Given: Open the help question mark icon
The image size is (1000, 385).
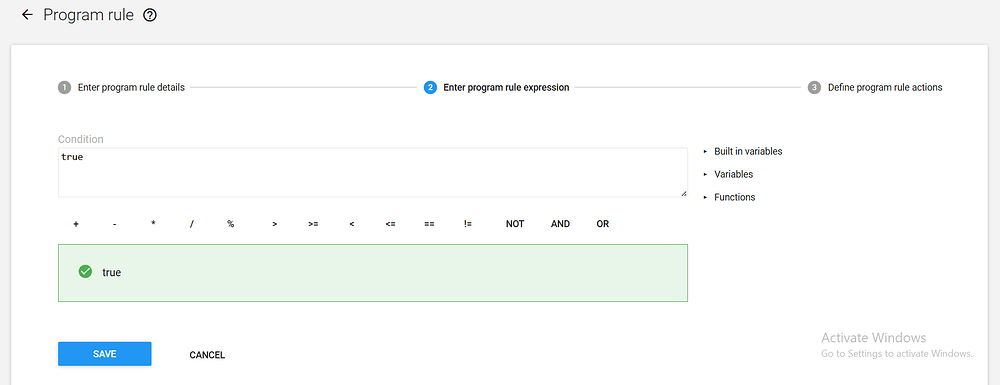Looking at the screenshot, I should click(x=150, y=15).
